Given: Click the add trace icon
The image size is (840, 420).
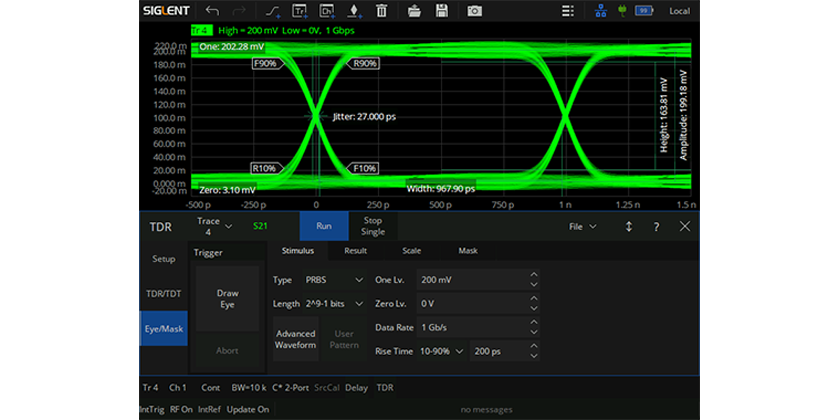Looking at the screenshot, I should (x=299, y=11).
